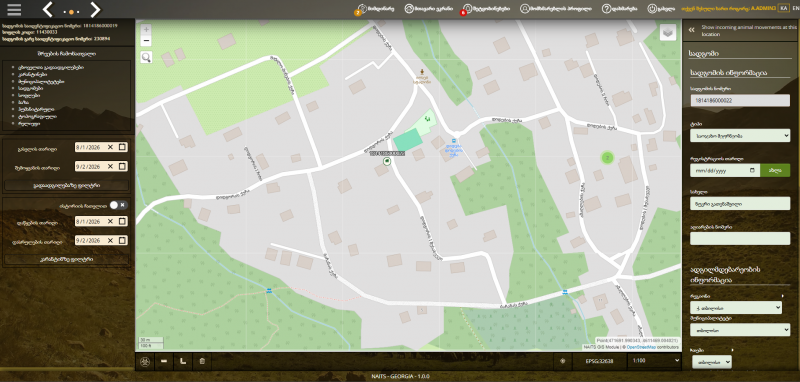
Task: Click the crosshair locate icon near EPSG
Action: point(563,361)
